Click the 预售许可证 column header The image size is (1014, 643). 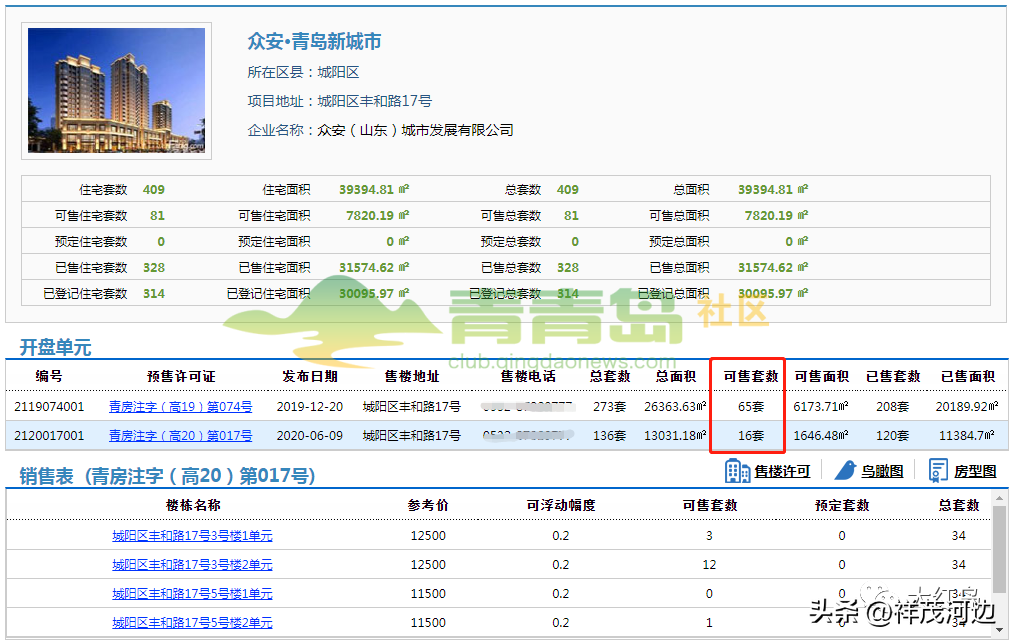click(x=180, y=376)
